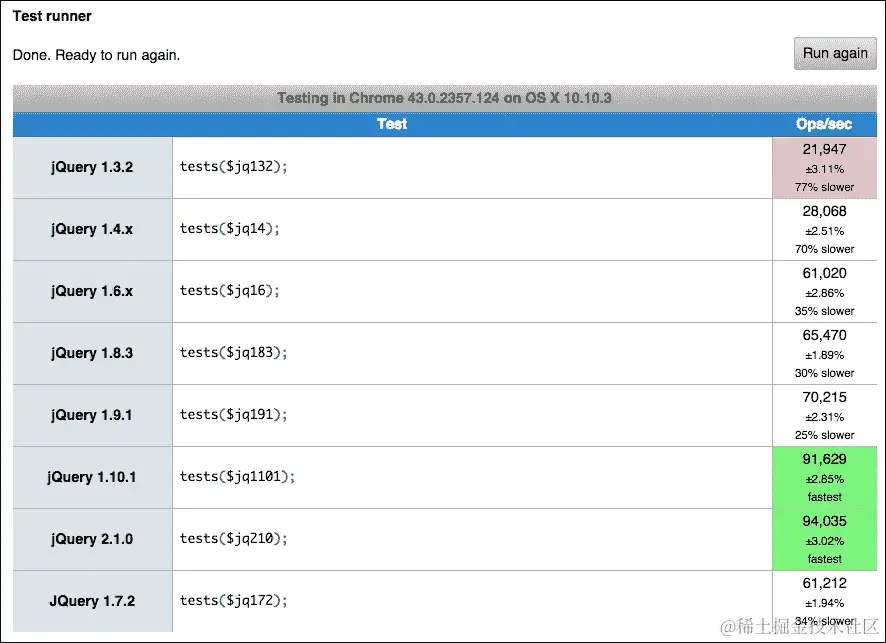Select the jQuery 1.10.1 row label

(92, 477)
